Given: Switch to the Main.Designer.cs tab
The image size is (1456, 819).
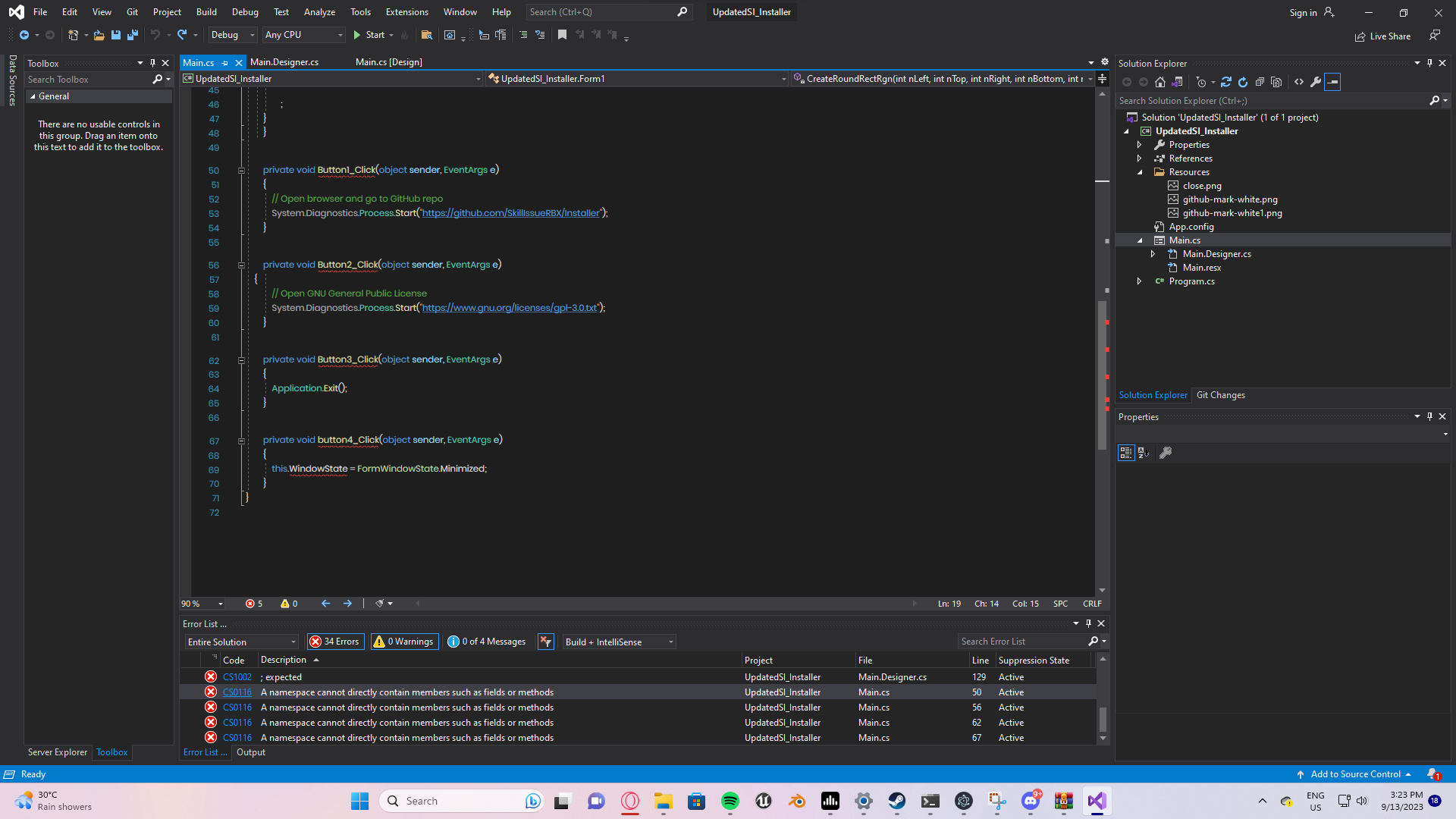Looking at the screenshot, I should tap(284, 62).
